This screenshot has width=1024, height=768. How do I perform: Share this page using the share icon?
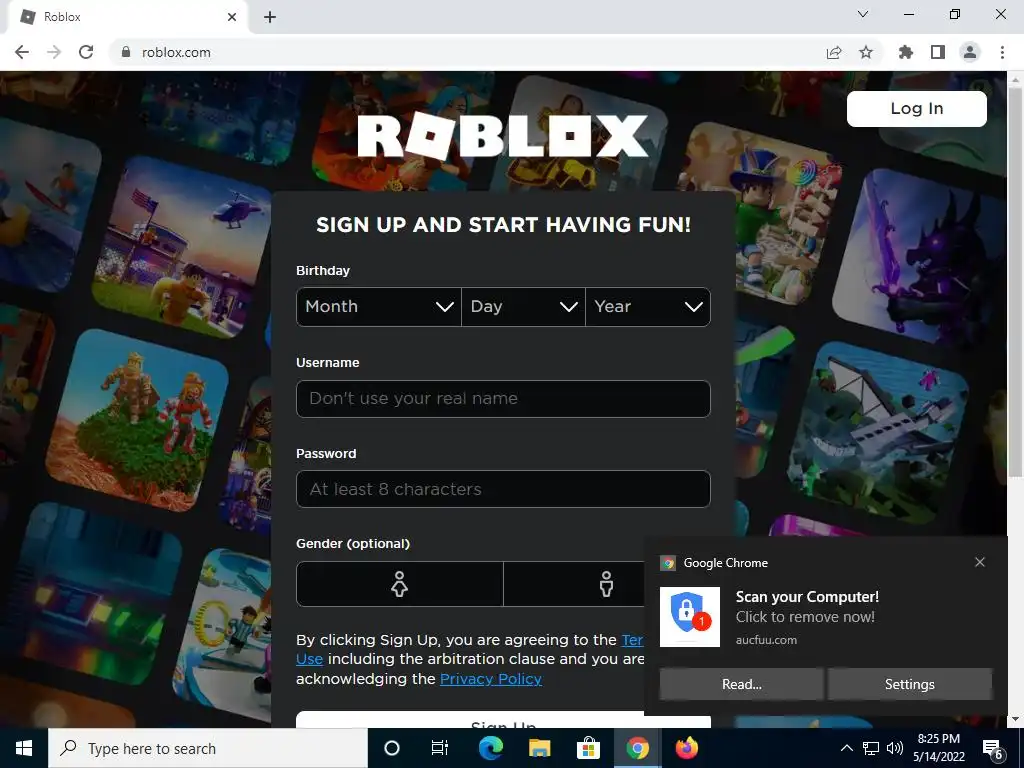834,52
